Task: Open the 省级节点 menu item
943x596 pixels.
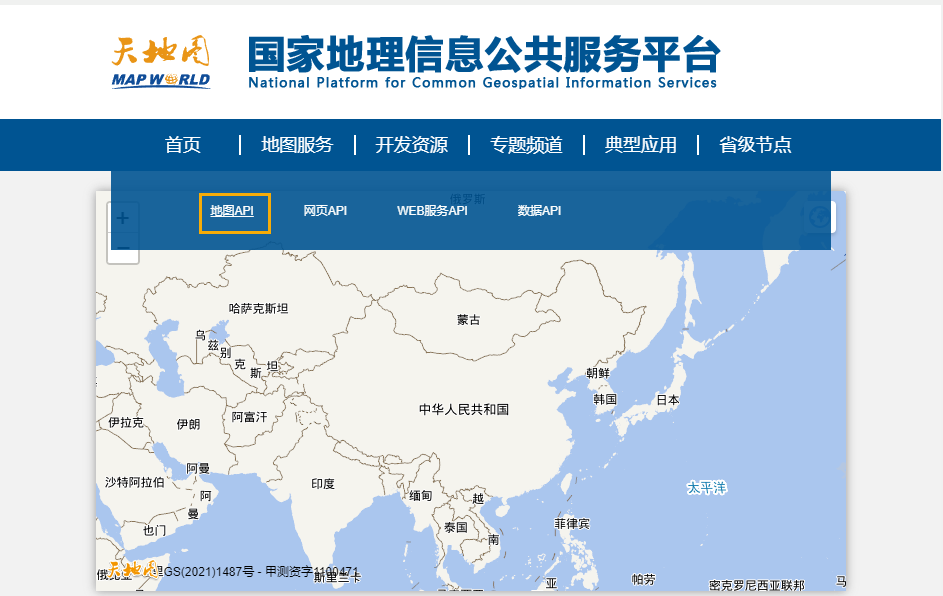Action: point(755,145)
